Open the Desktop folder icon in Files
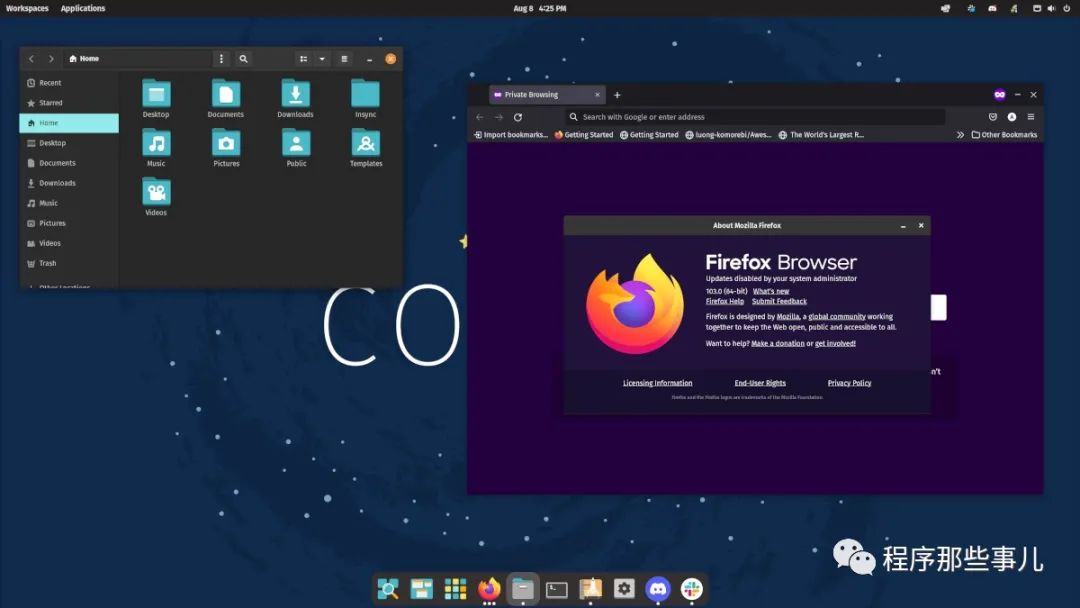1080x608 pixels. click(156, 94)
